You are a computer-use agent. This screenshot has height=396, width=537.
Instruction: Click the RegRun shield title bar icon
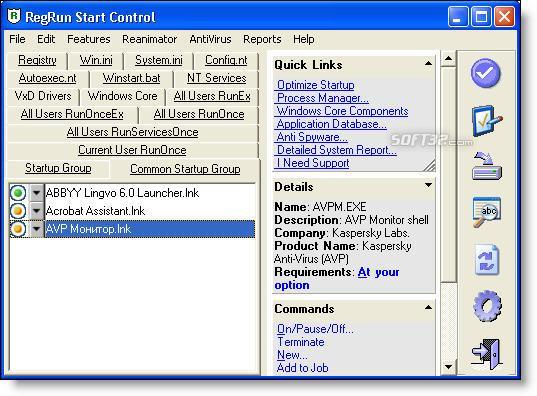pyautogui.click(x=14, y=16)
